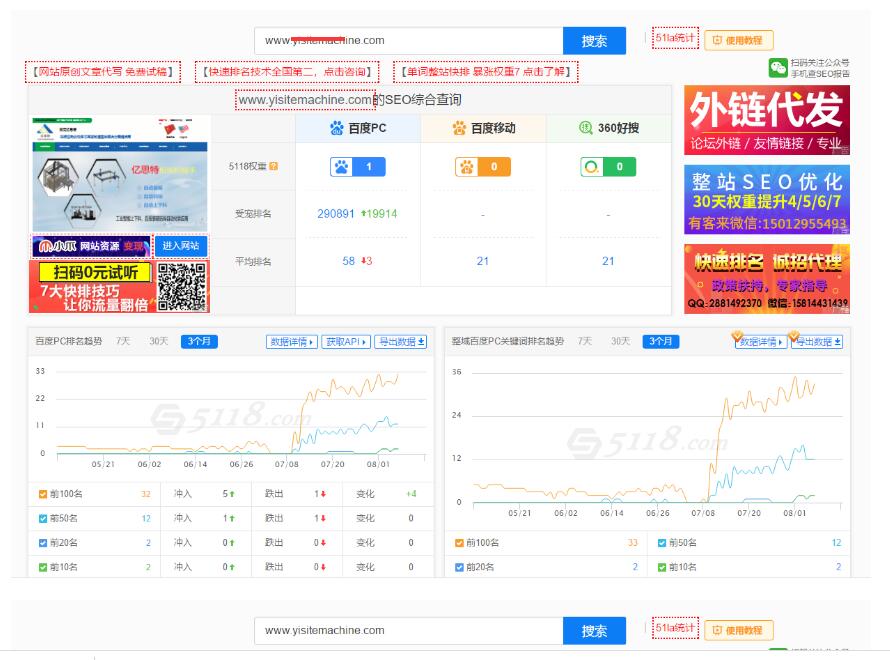Select 30天 in 百度PC排名趋势 chart
The image size is (890, 660).
click(159, 341)
